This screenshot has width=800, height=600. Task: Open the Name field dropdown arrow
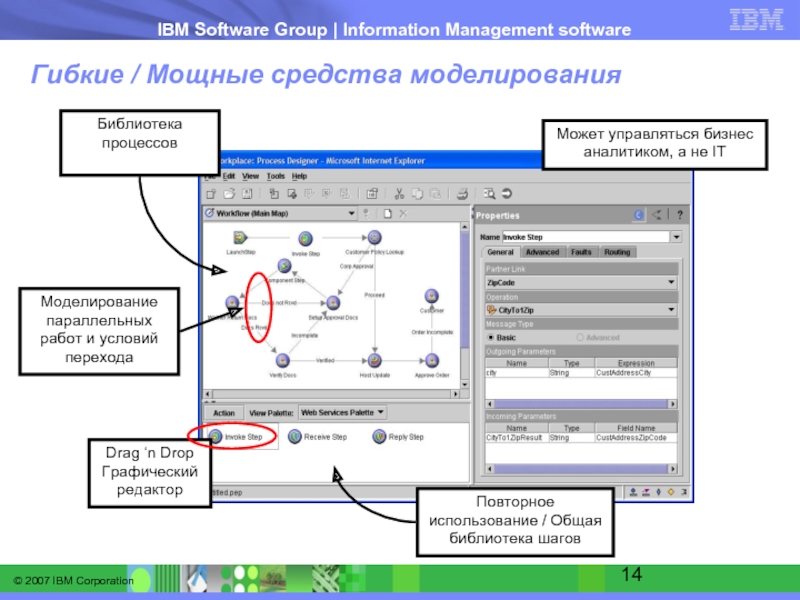[676, 237]
